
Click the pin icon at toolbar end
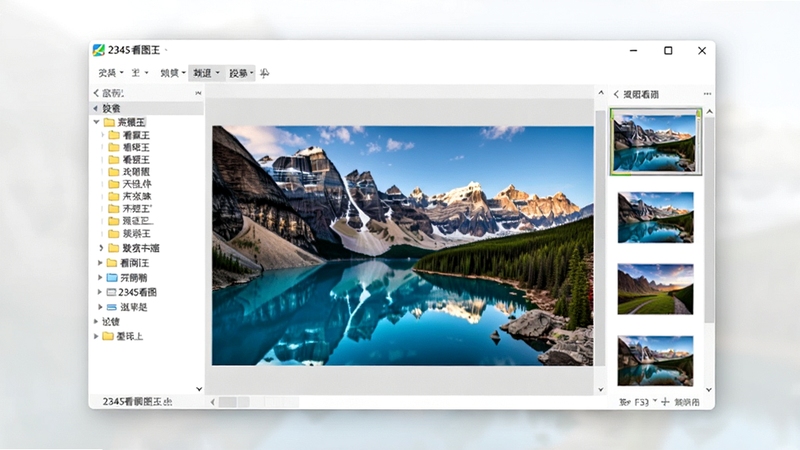[x=264, y=73]
